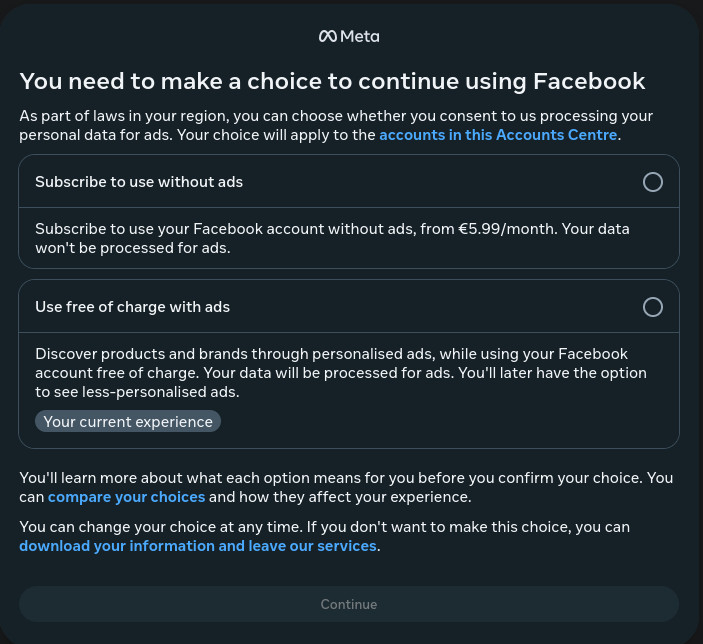Click the 'Subscribe to use without ads' title

click(x=139, y=182)
